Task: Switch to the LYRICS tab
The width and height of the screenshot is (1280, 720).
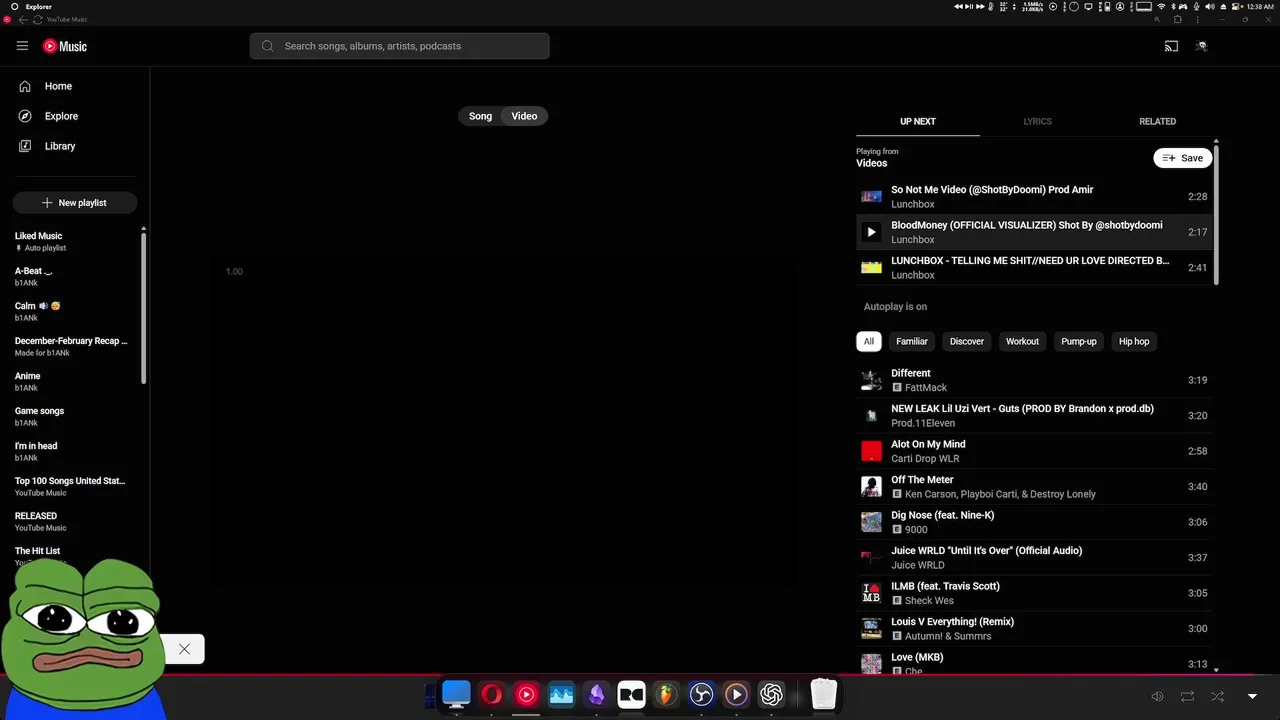Action: pyautogui.click(x=1037, y=121)
